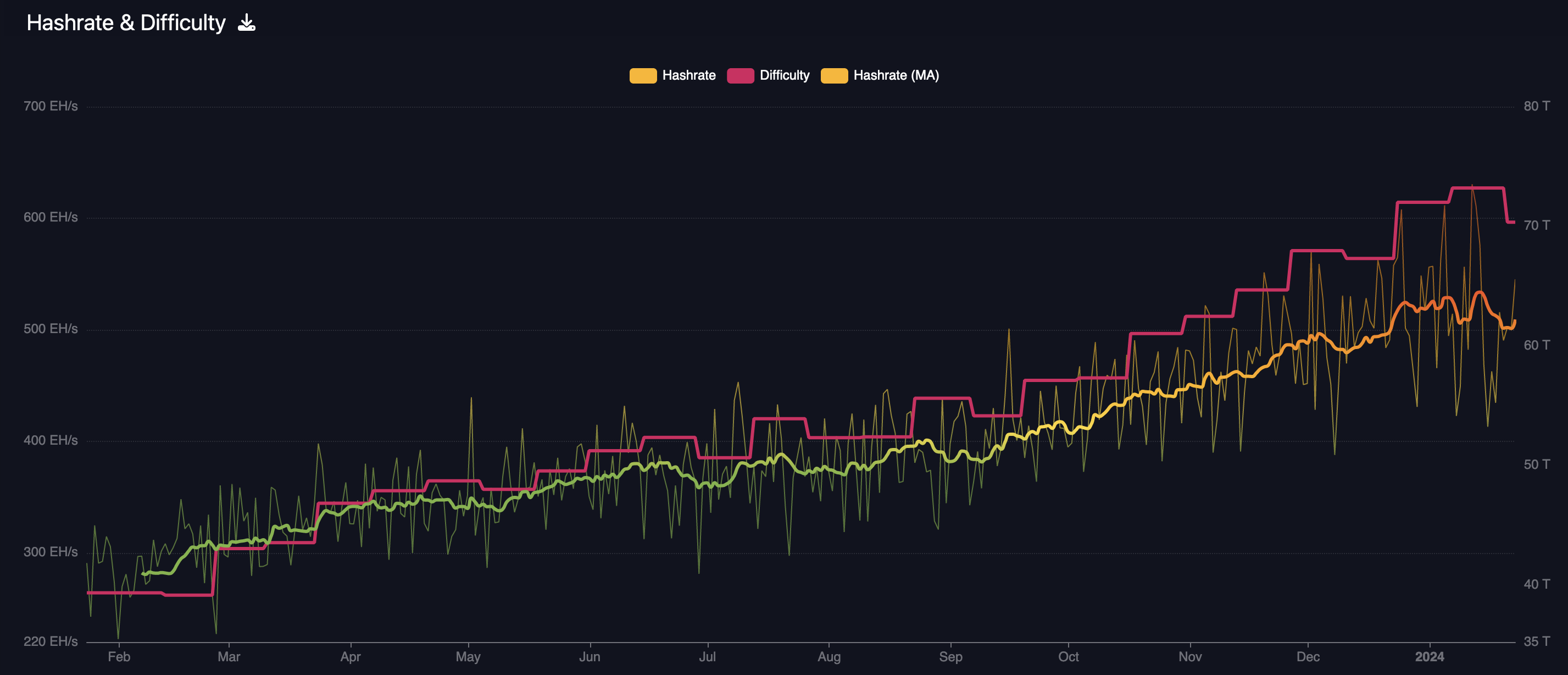Click the 35 T right axis label
This screenshot has width=1568, height=675.
point(1536,641)
